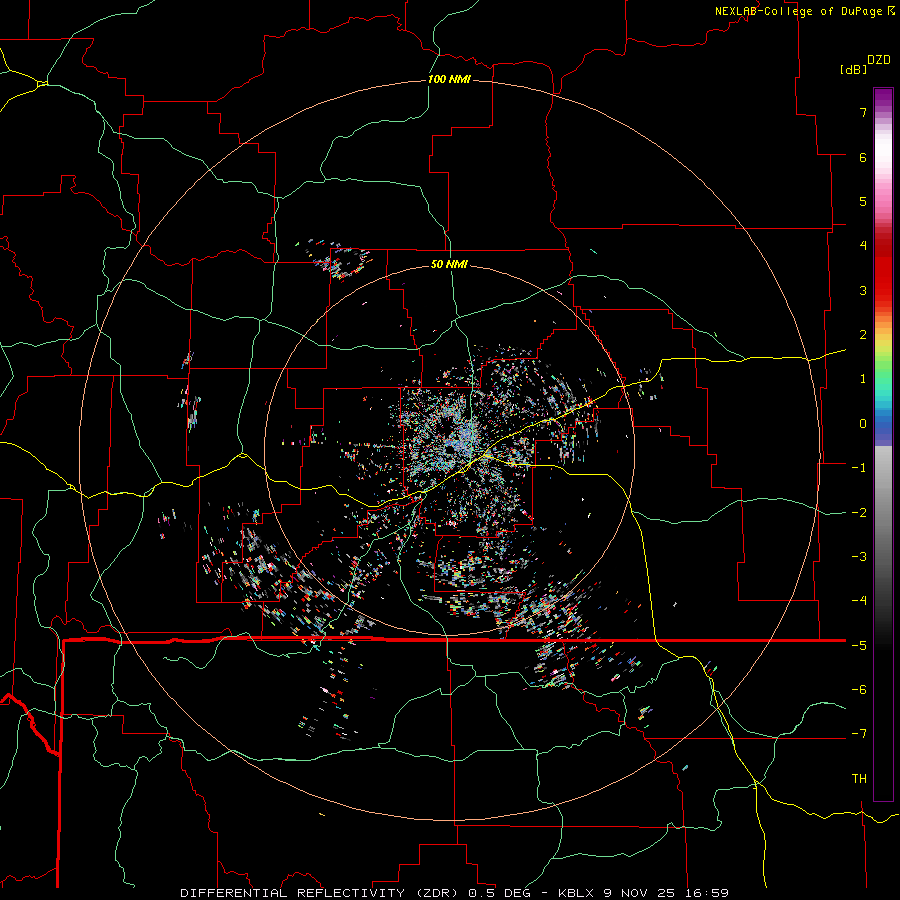Select the "-7" scale value
This screenshot has height=900, width=900.
click(x=859, y=734)
